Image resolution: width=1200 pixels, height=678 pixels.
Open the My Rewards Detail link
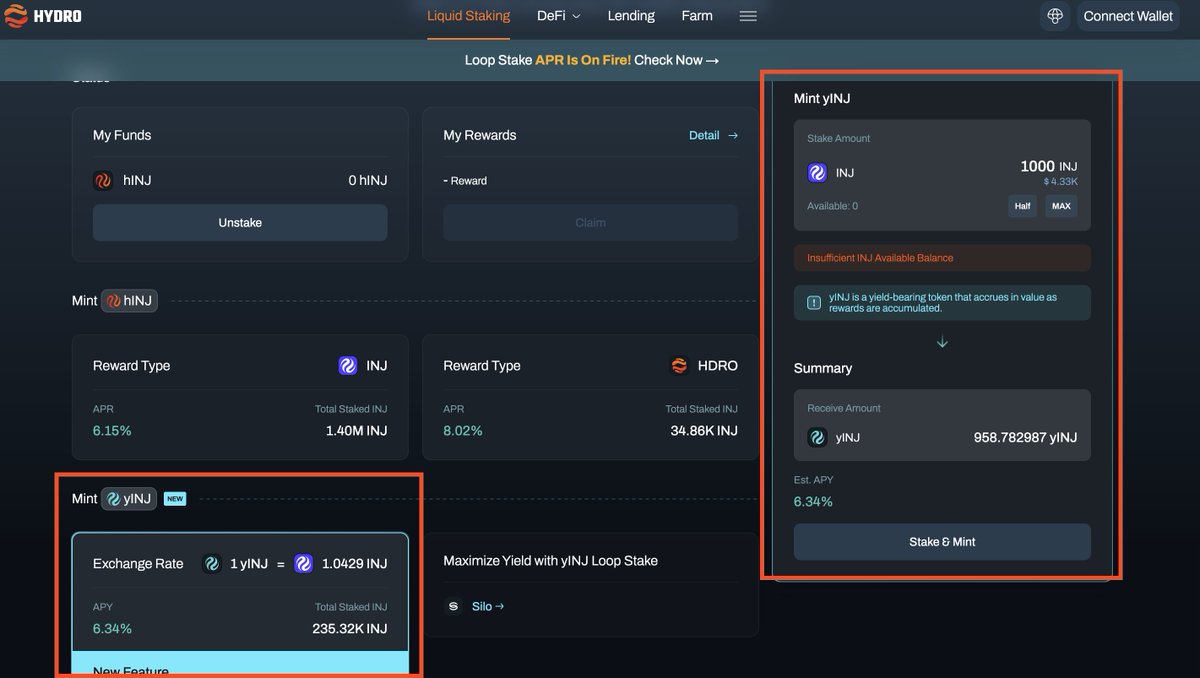pos(714,135)
